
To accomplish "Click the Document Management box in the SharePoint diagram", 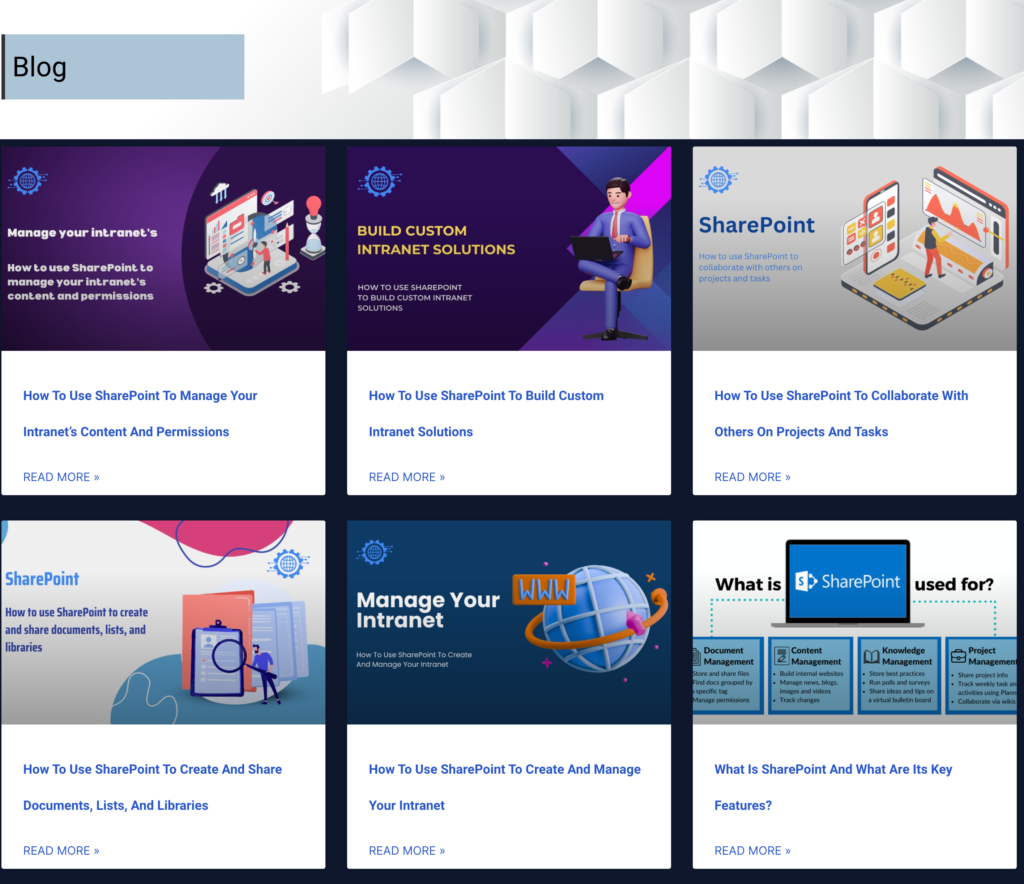I will pyautogui.click(x=728, y=675).
